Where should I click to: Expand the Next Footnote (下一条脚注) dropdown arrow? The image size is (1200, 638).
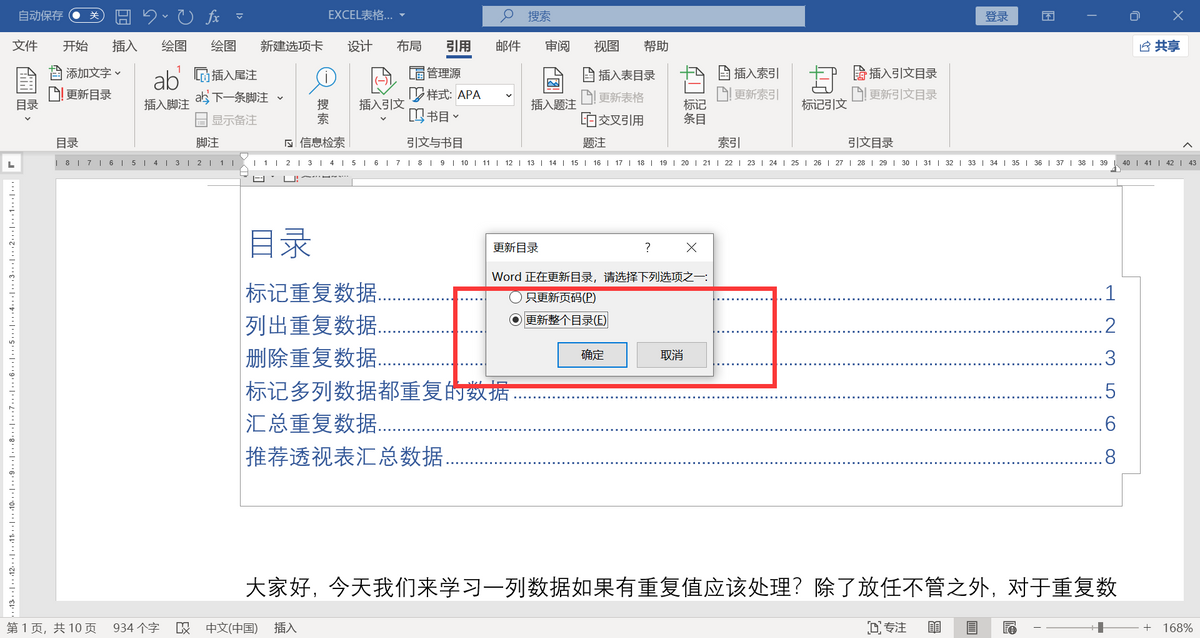pos(280,98)
